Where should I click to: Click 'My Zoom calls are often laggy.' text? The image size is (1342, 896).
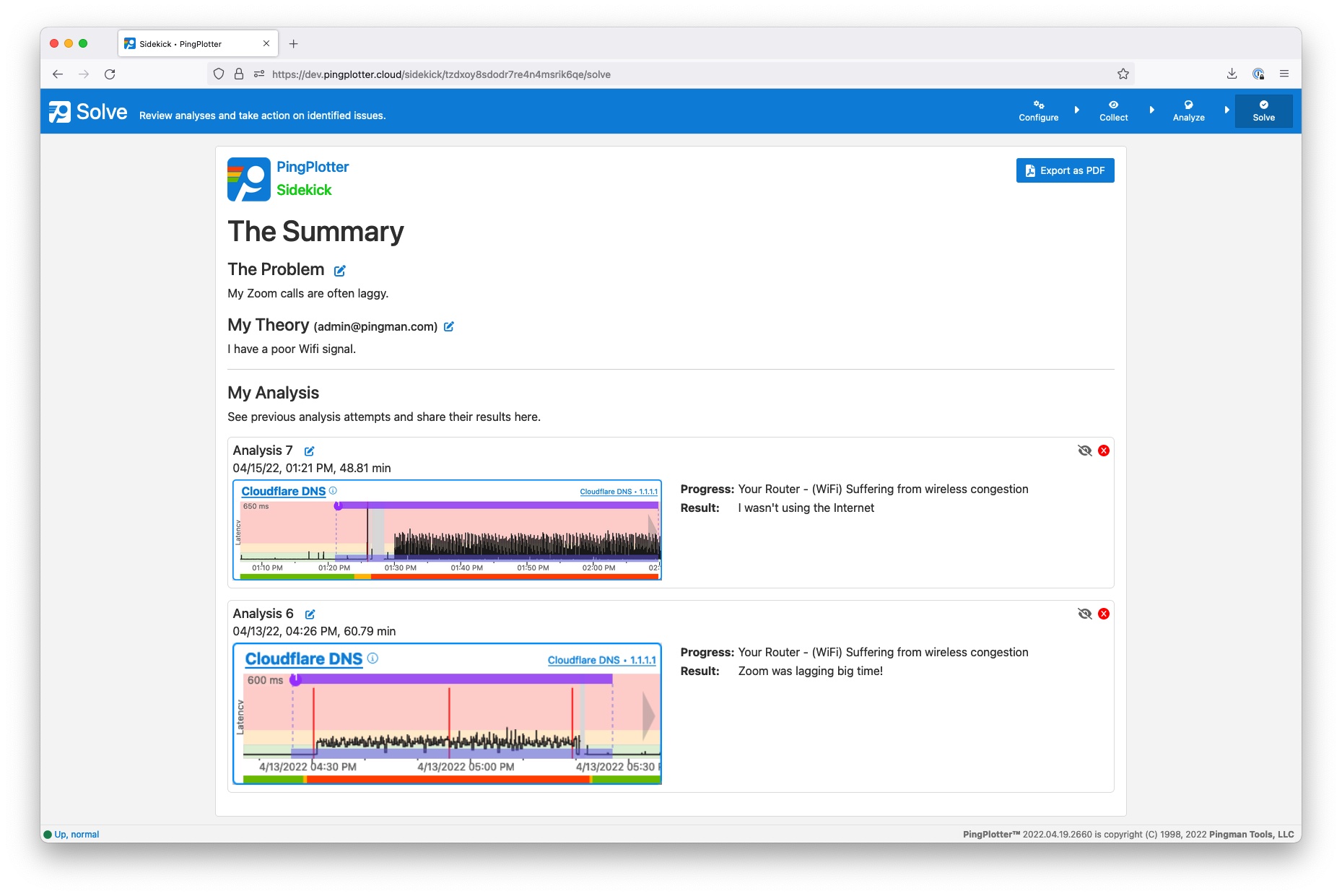pyautogui.click(x=308, y=293)
